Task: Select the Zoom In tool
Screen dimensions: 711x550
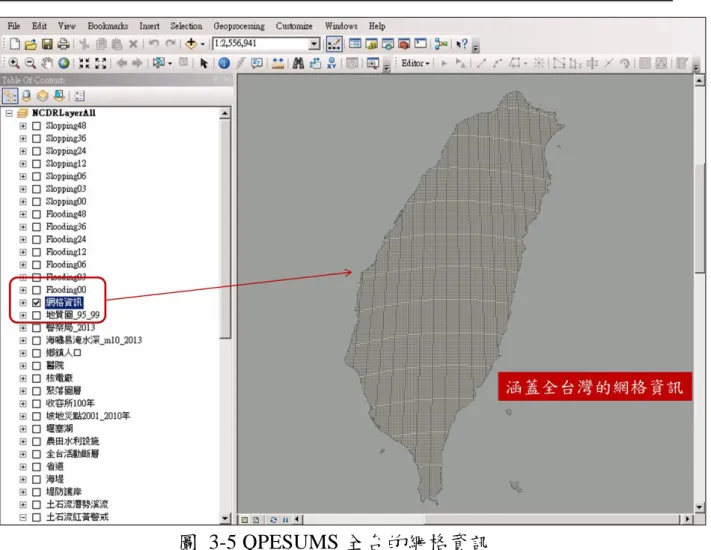Action: pyautogui.click(x=14, y=63)
